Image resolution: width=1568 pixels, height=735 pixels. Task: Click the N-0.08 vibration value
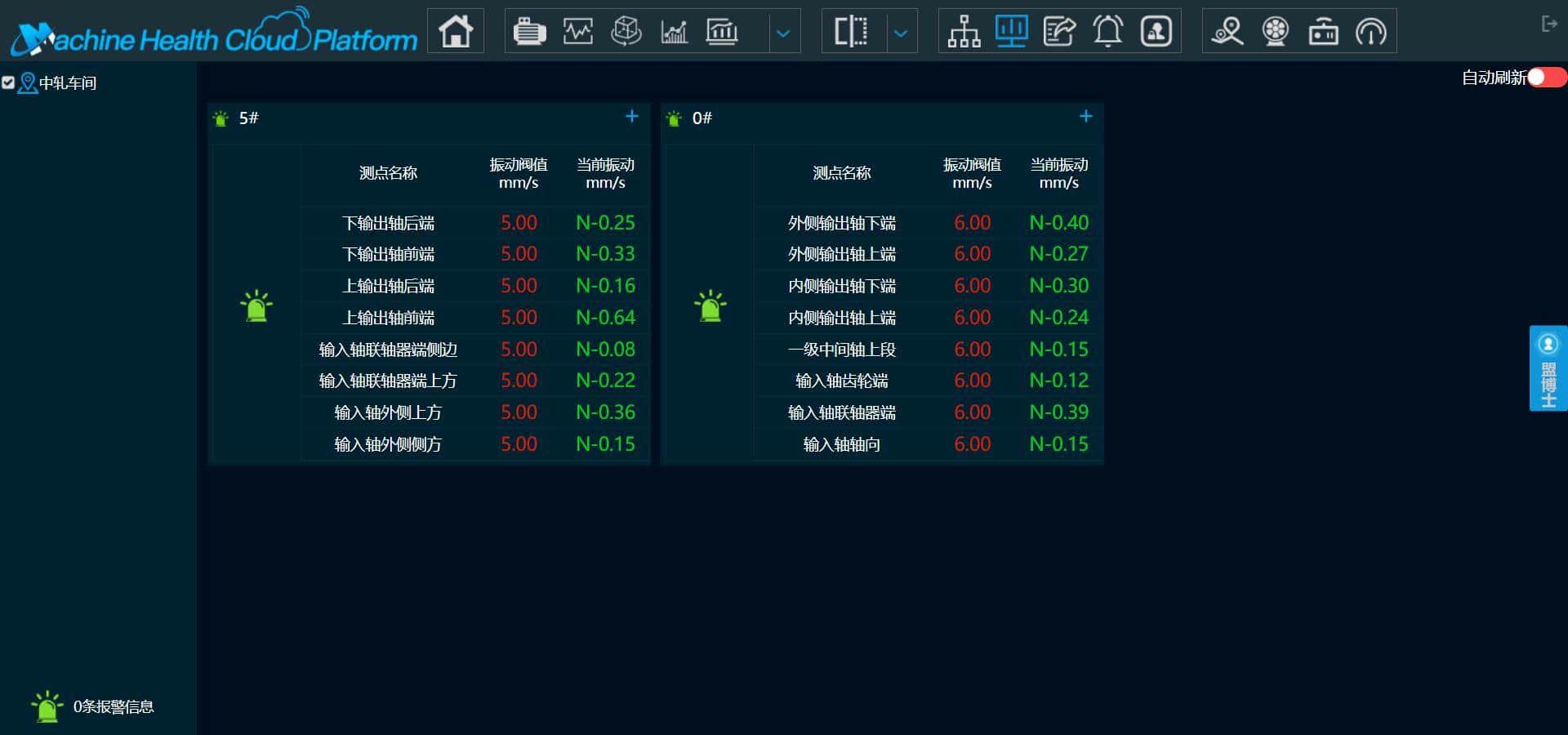(605, 350)
